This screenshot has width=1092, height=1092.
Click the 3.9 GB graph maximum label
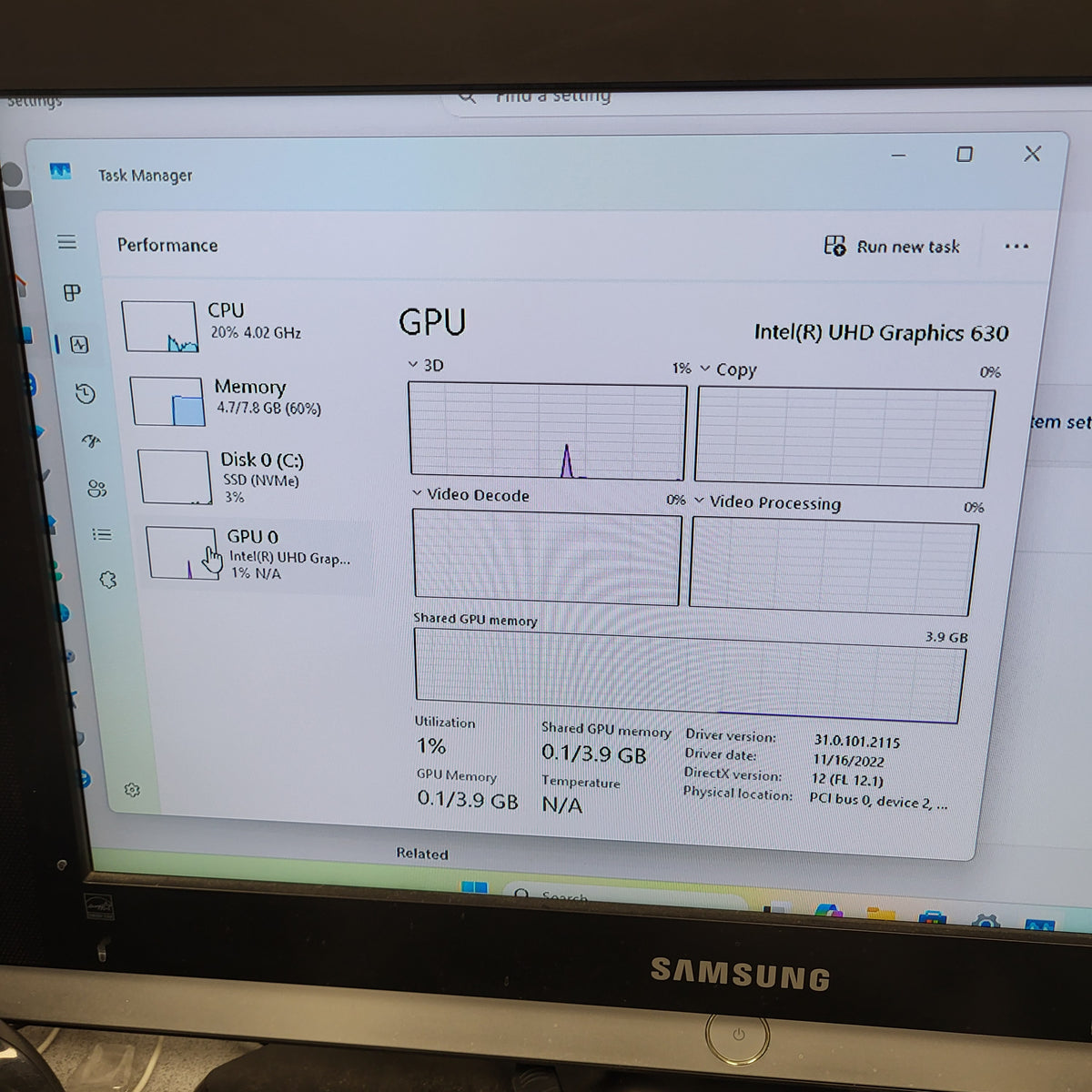[946, 637]
